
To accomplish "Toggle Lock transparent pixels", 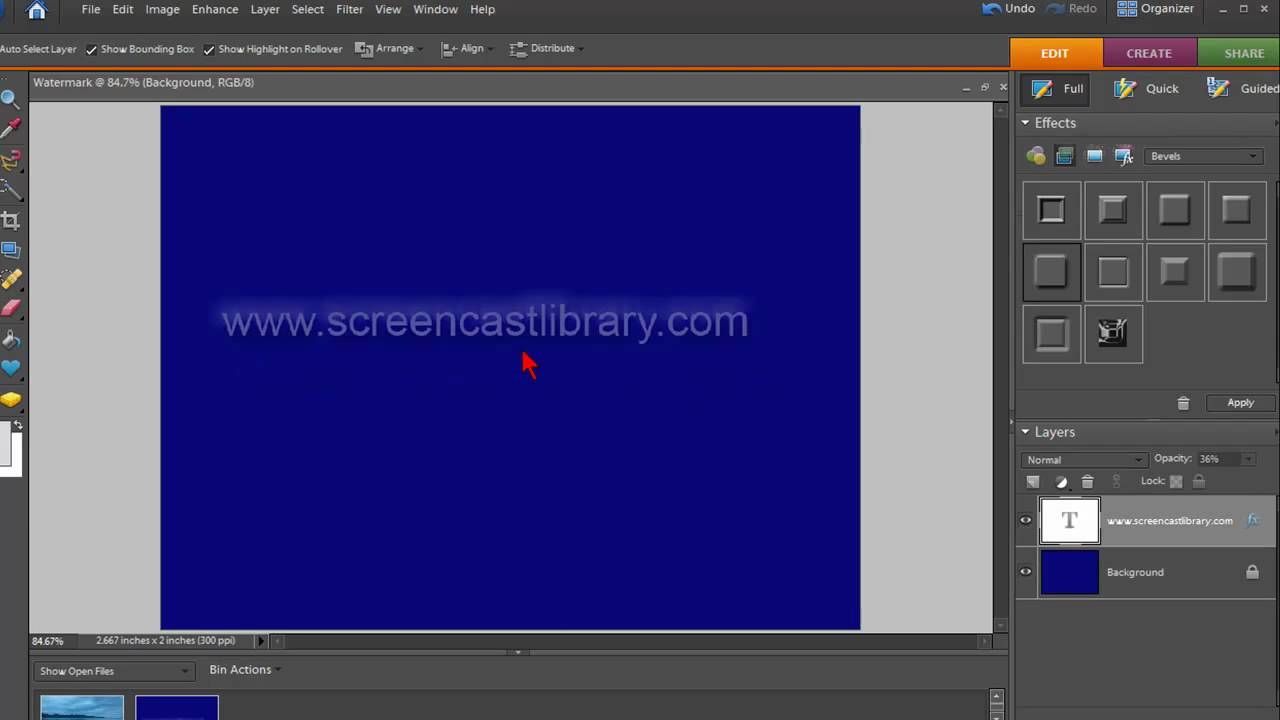I will (1176, 482).
